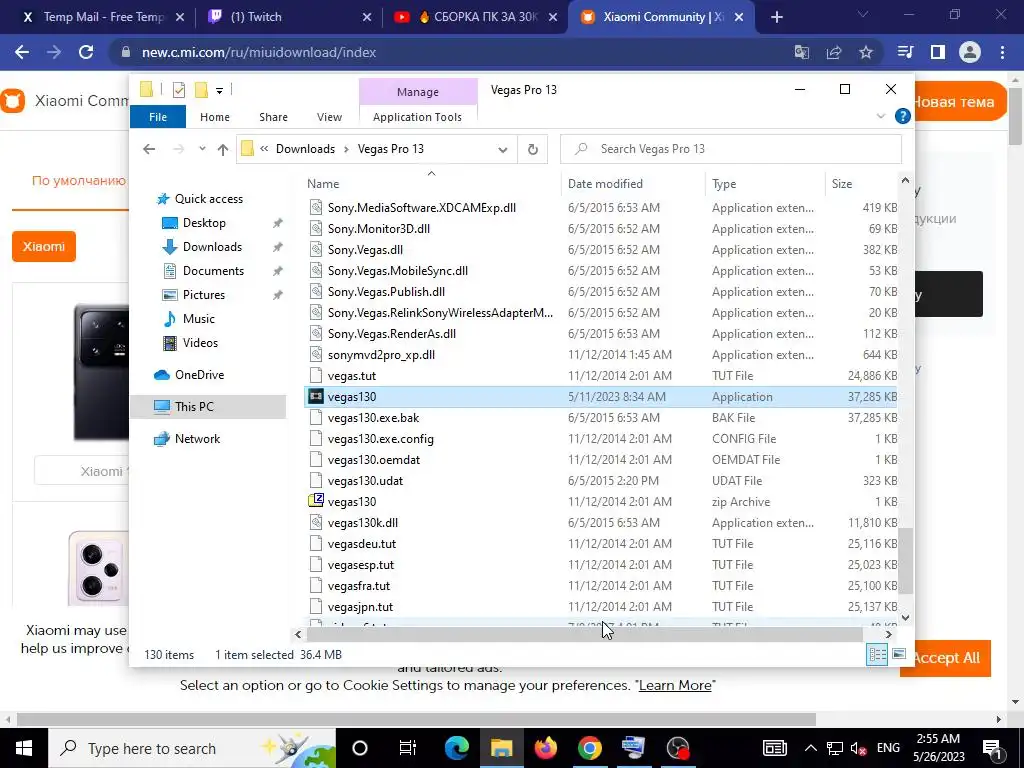Switch to Large icons view layout
Viewport: 1024px width, 768px height.
[x=899, y=654]
